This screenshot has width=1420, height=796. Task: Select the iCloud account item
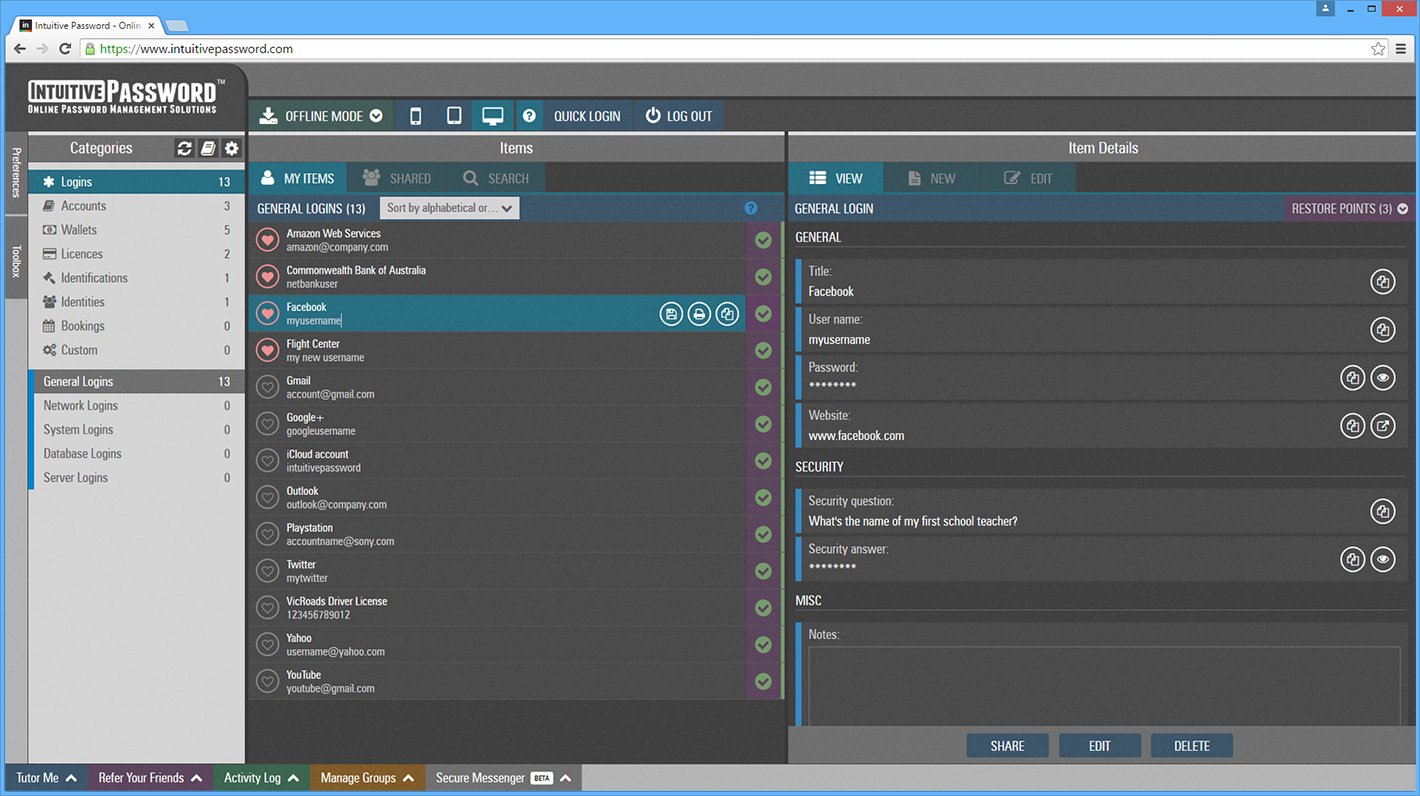point(497,461)
